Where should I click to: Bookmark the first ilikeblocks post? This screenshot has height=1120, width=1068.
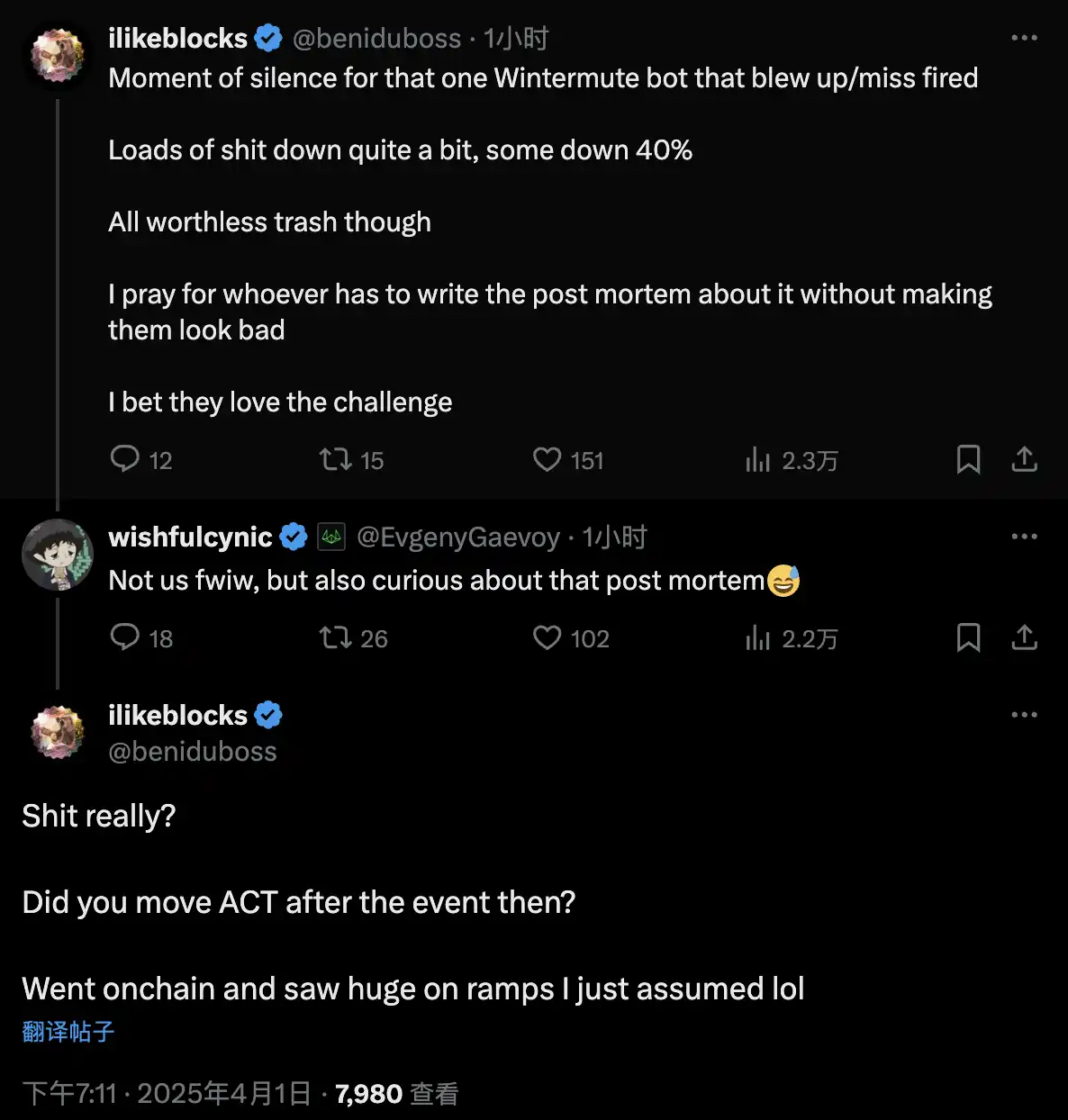point(968,459)
